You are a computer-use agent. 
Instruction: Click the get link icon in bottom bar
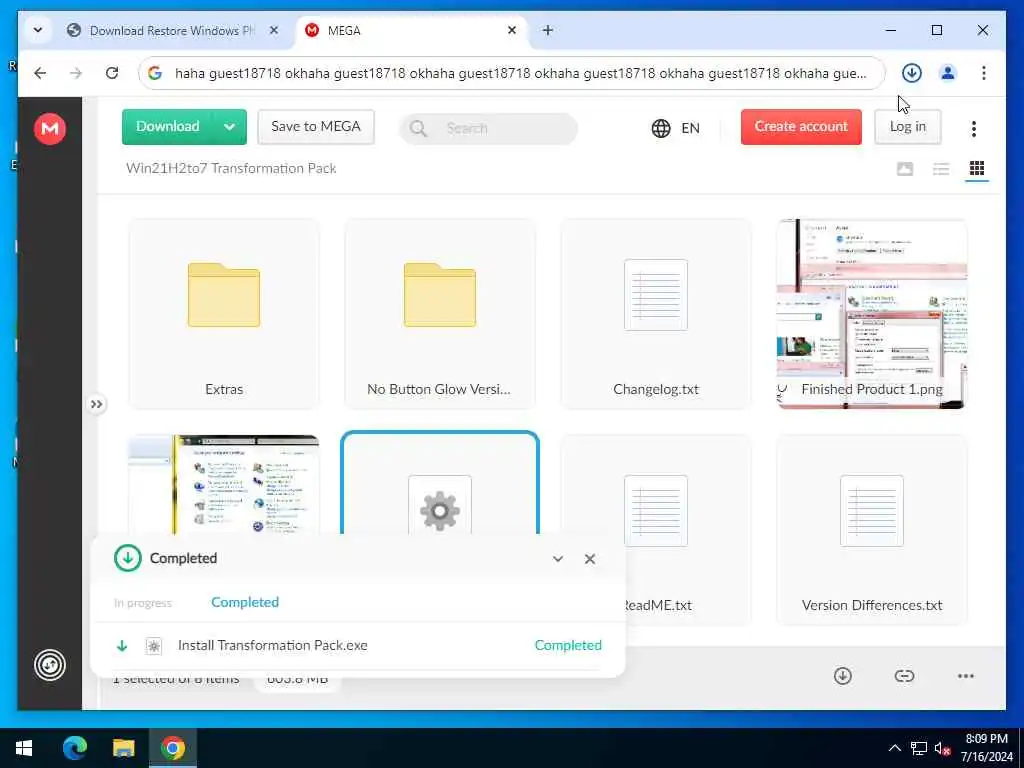(904, 676)
